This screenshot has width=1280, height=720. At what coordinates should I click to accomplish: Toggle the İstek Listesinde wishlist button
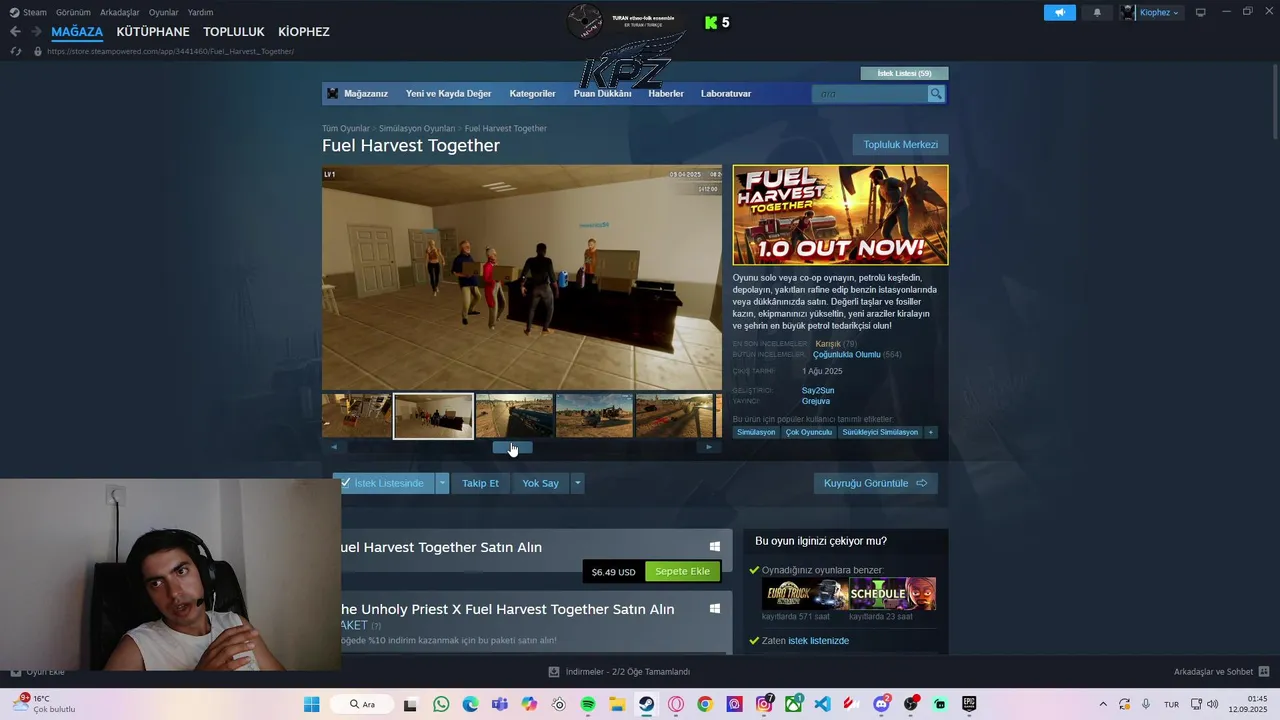(384, 483)
